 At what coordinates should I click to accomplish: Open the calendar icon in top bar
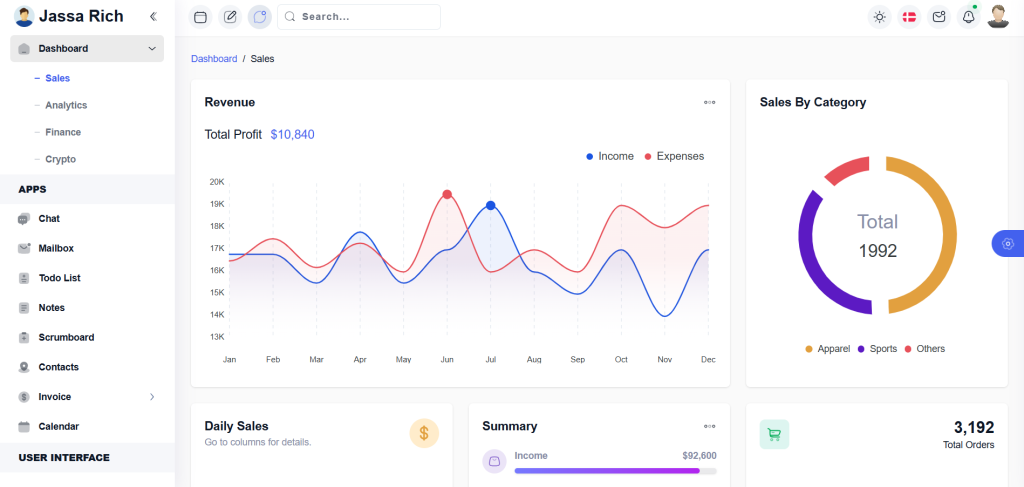(x=200, y=17)
